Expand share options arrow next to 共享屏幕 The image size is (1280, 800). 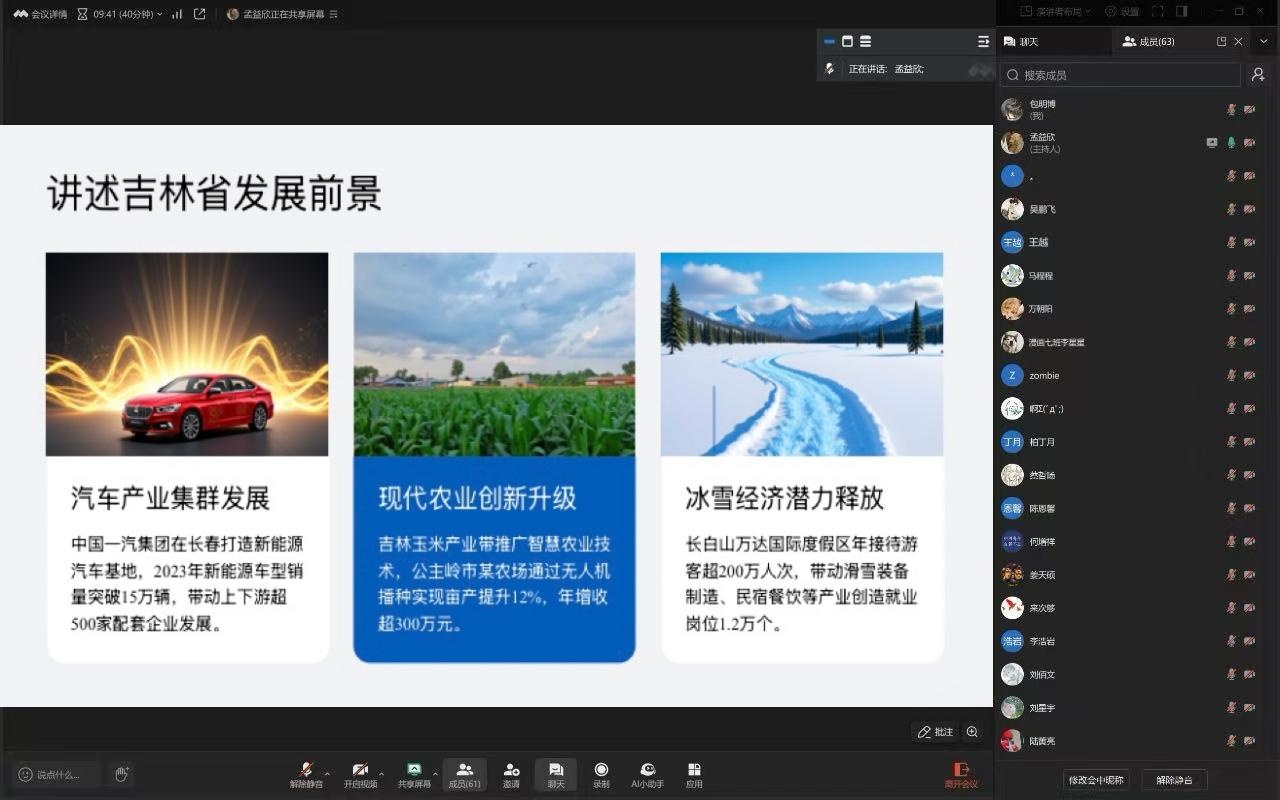[x=435, y=774]
